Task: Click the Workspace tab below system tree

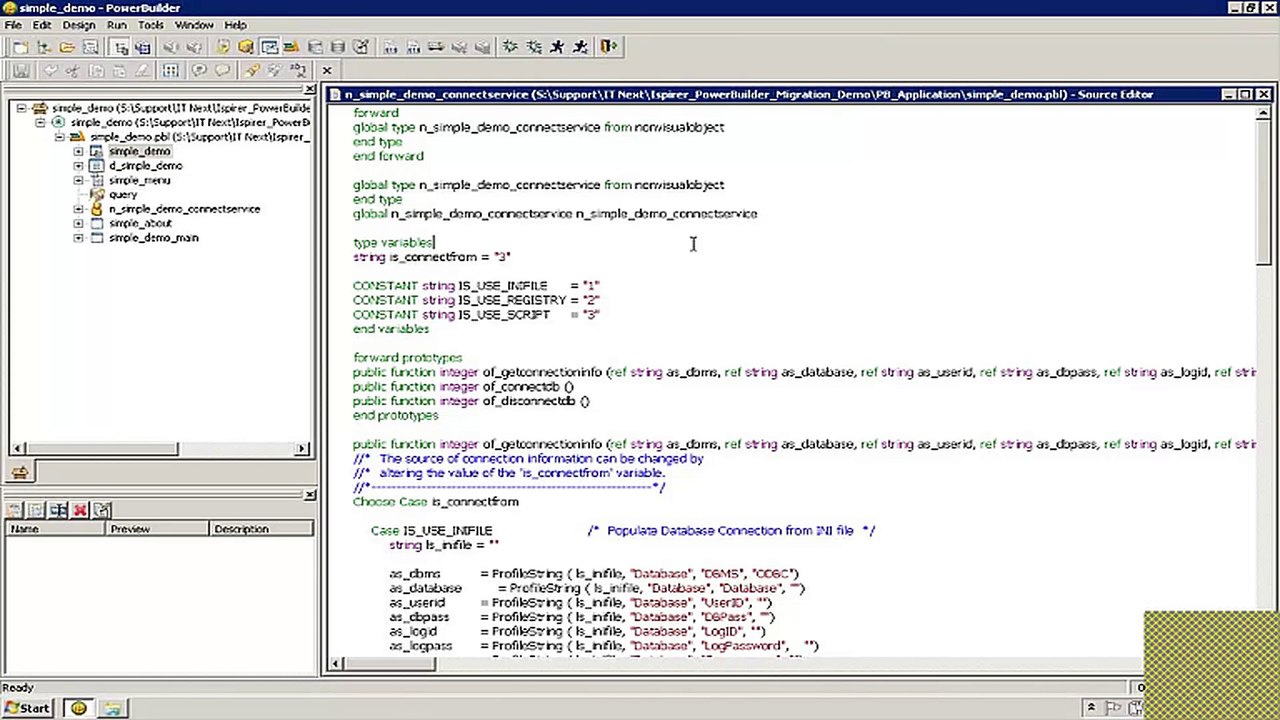Action: pos(20,473)
